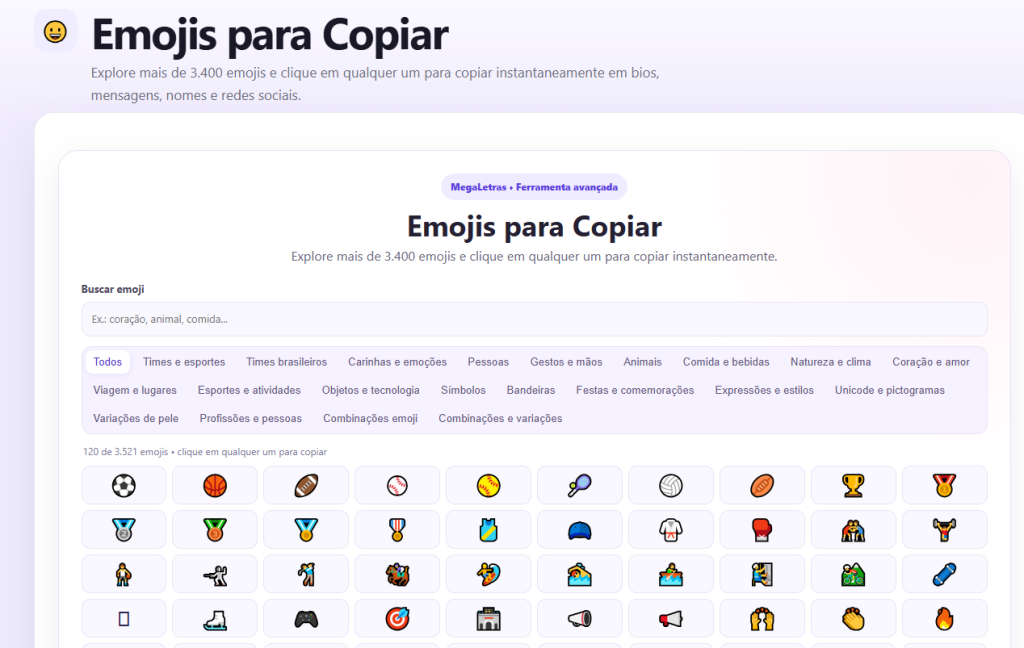
Task: Switch to Times brasileiros category
Action: [x=287, y=362]
